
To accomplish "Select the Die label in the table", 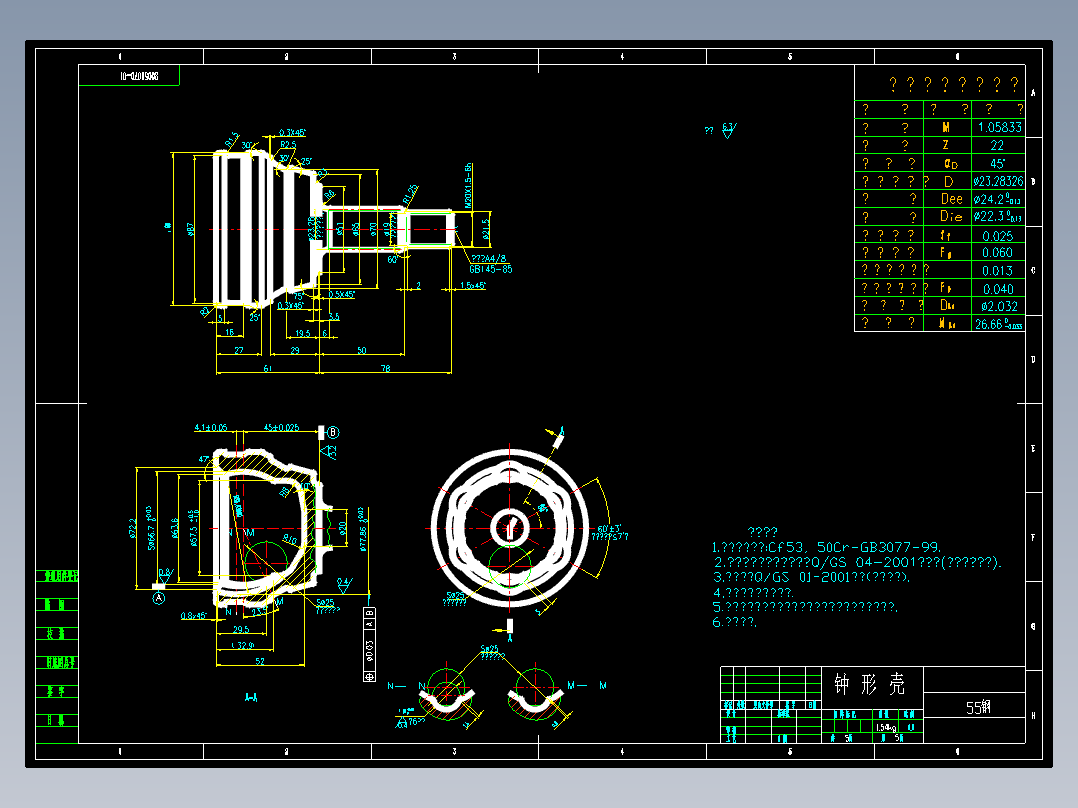I will (952, 217).
